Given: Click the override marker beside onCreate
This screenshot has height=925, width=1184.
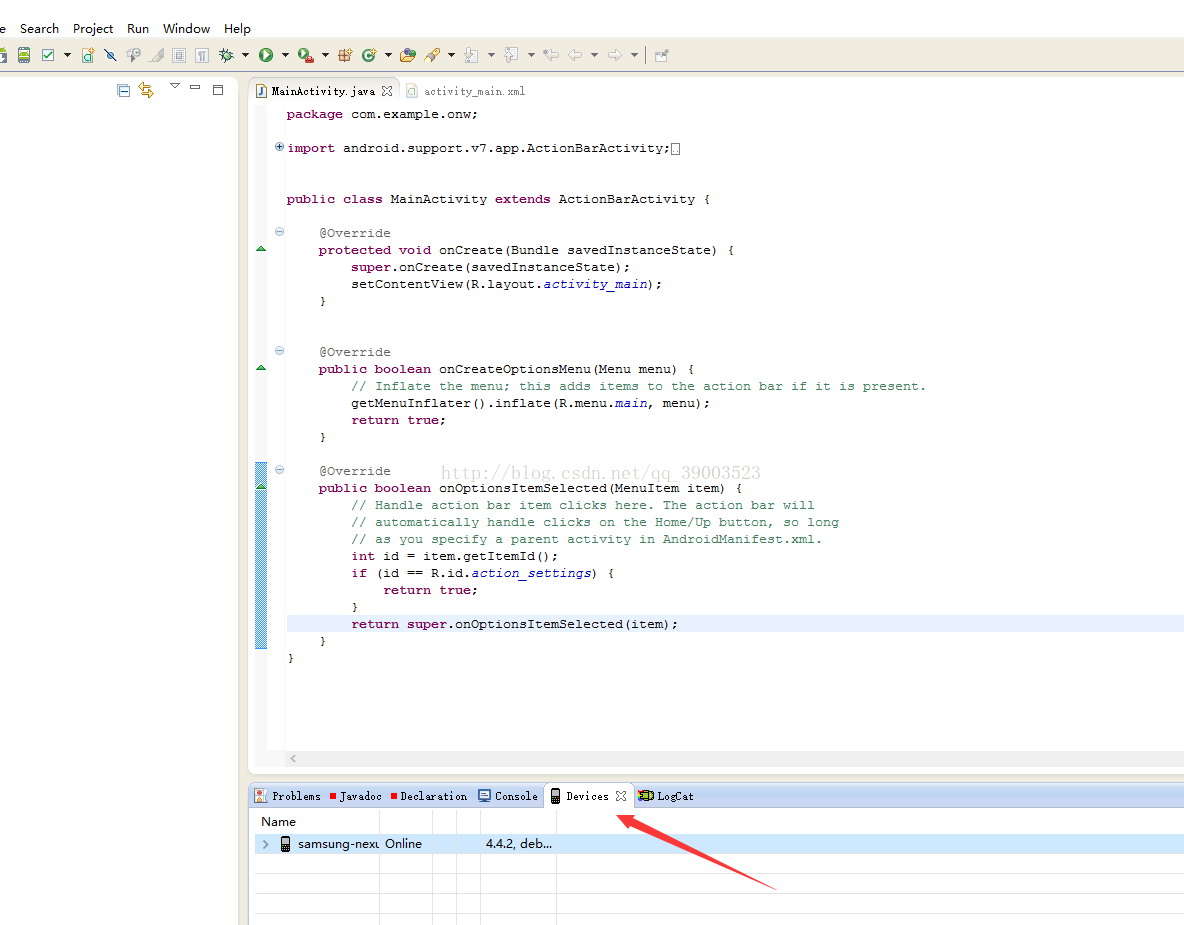Looking at the screenshot, I should 261,248.
